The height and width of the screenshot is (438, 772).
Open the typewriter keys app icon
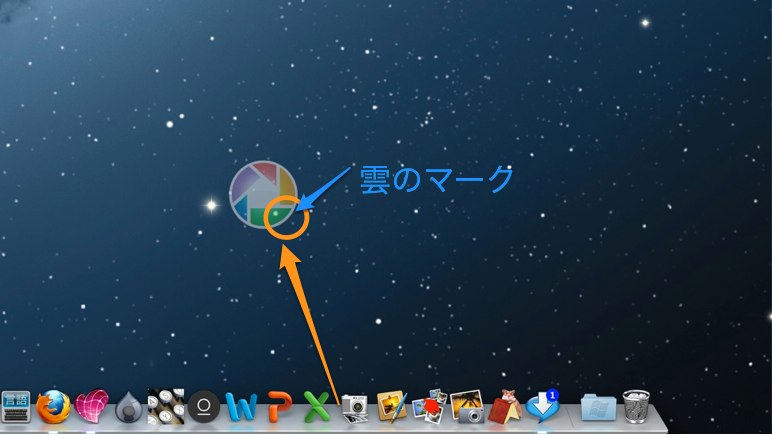tap(166, 407)
